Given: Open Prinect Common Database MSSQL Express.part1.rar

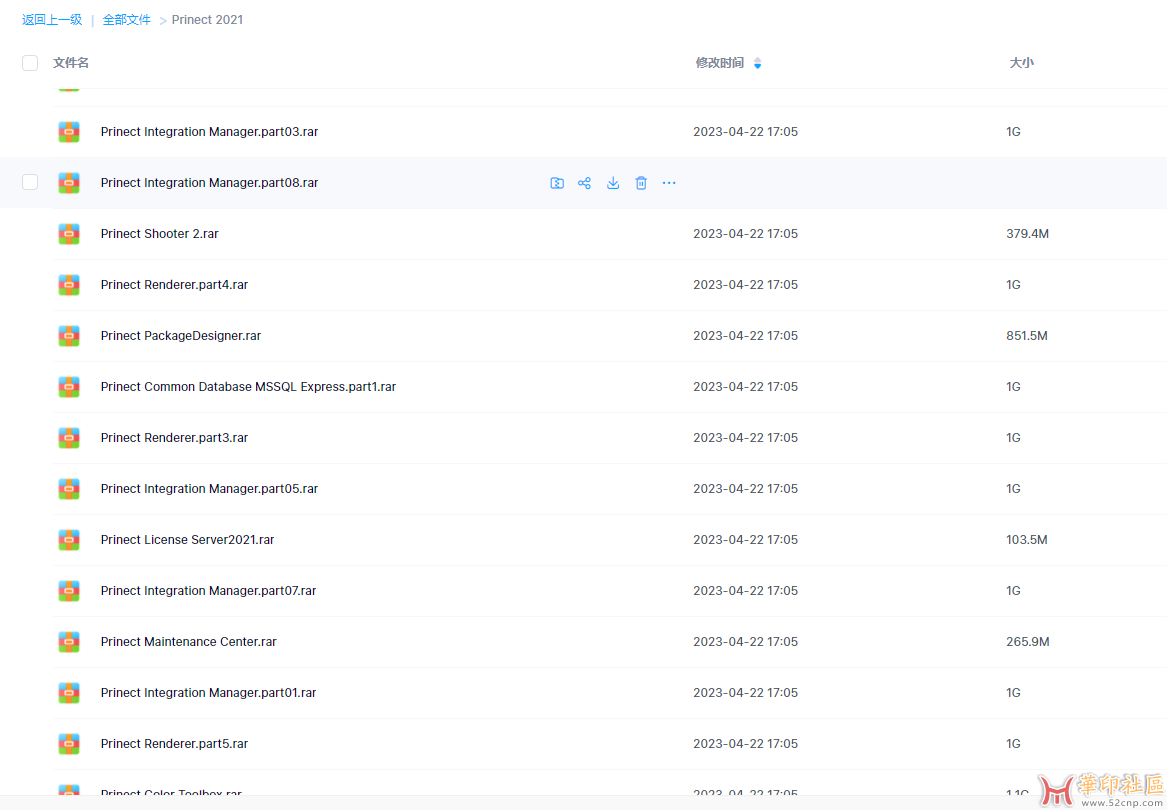Looking at the screenshot, I should pos(248,386).
